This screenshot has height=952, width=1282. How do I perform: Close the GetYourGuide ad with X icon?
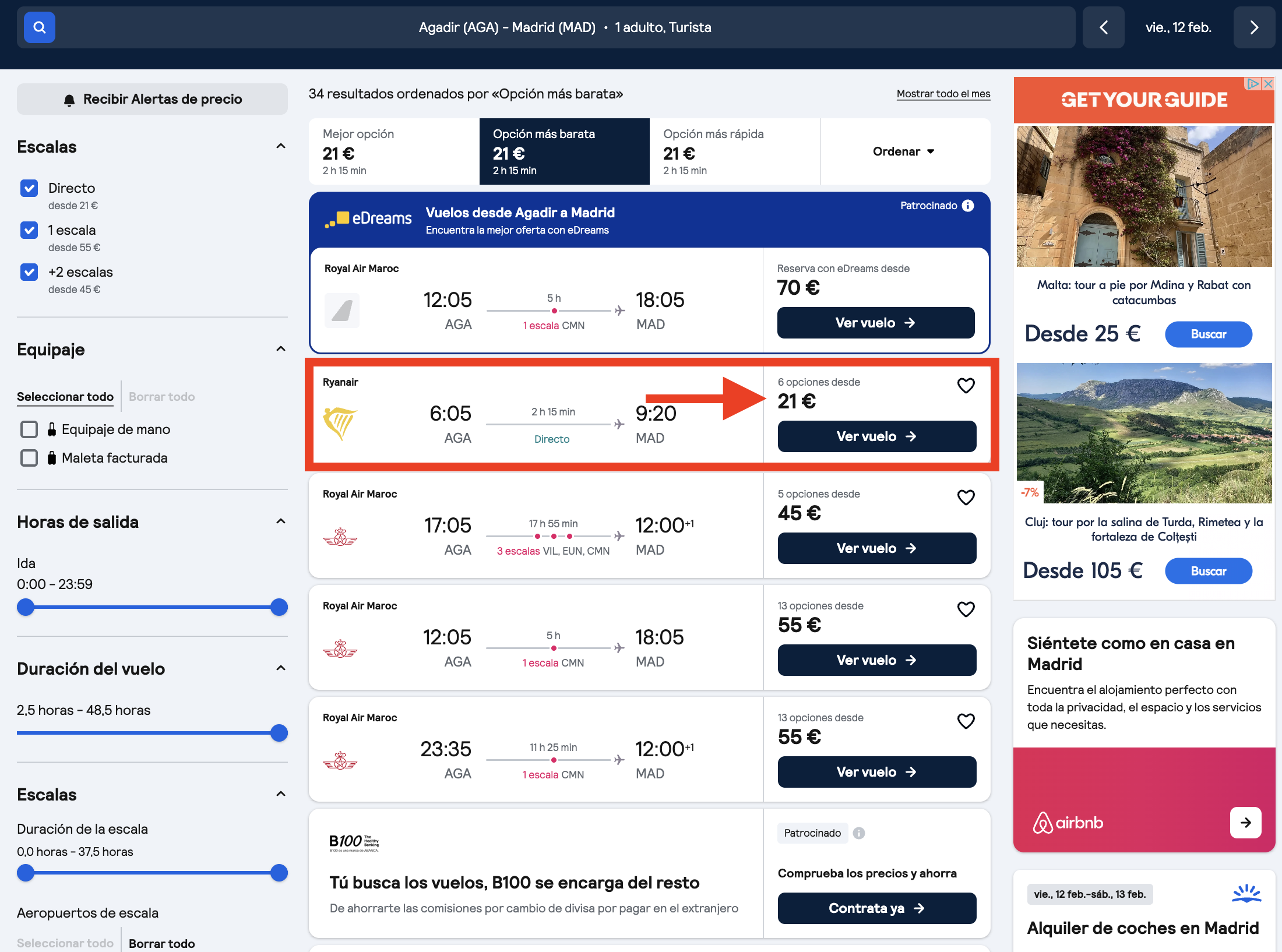(1268, 84)
